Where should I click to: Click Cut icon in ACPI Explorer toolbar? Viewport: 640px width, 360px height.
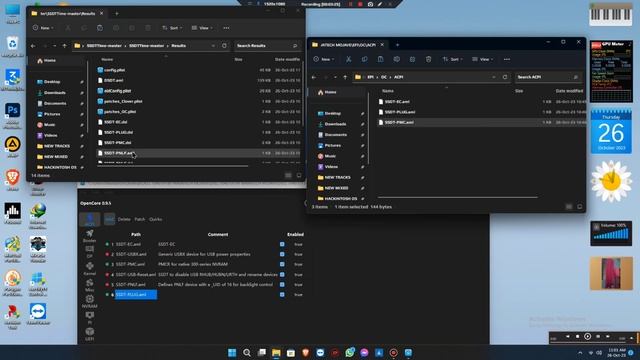point(349,59)
